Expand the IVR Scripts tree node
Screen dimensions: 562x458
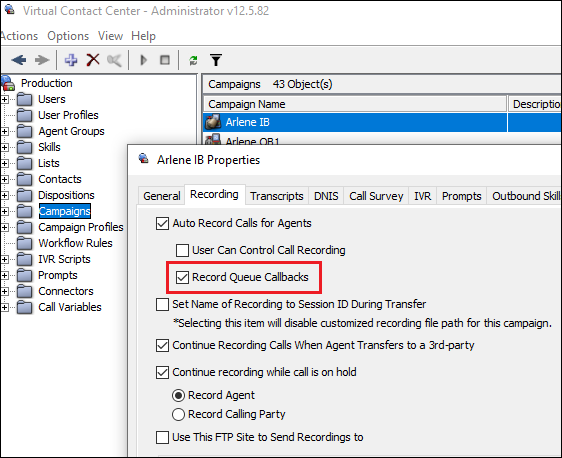coord(5,259)
